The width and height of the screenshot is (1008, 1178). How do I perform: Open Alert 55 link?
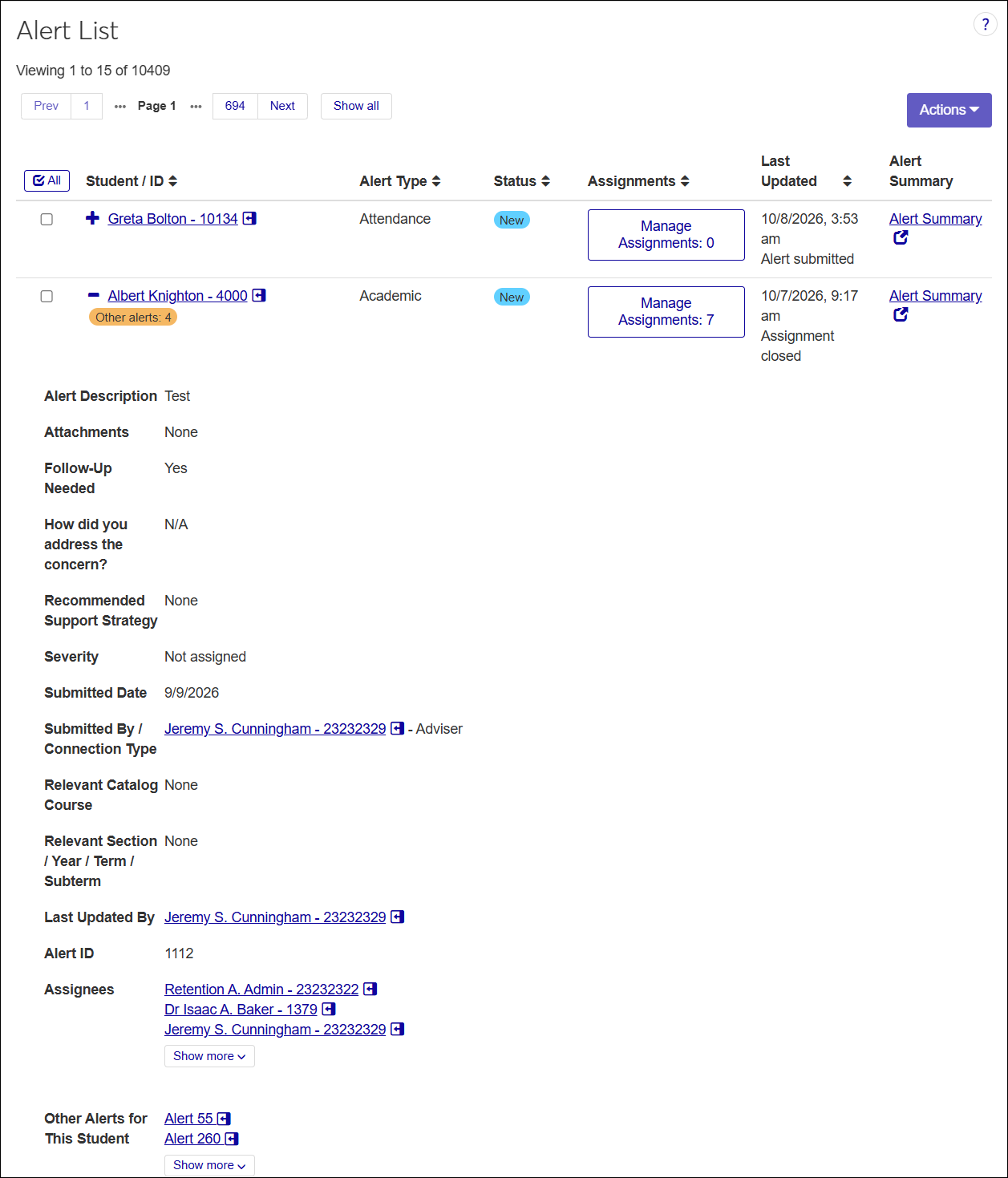tap(188, 1119)
